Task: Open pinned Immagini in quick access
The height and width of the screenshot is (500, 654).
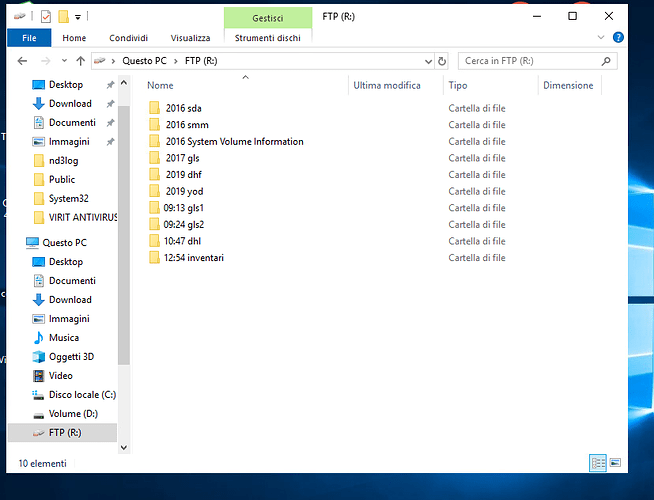Action: [x=69, y=142]
